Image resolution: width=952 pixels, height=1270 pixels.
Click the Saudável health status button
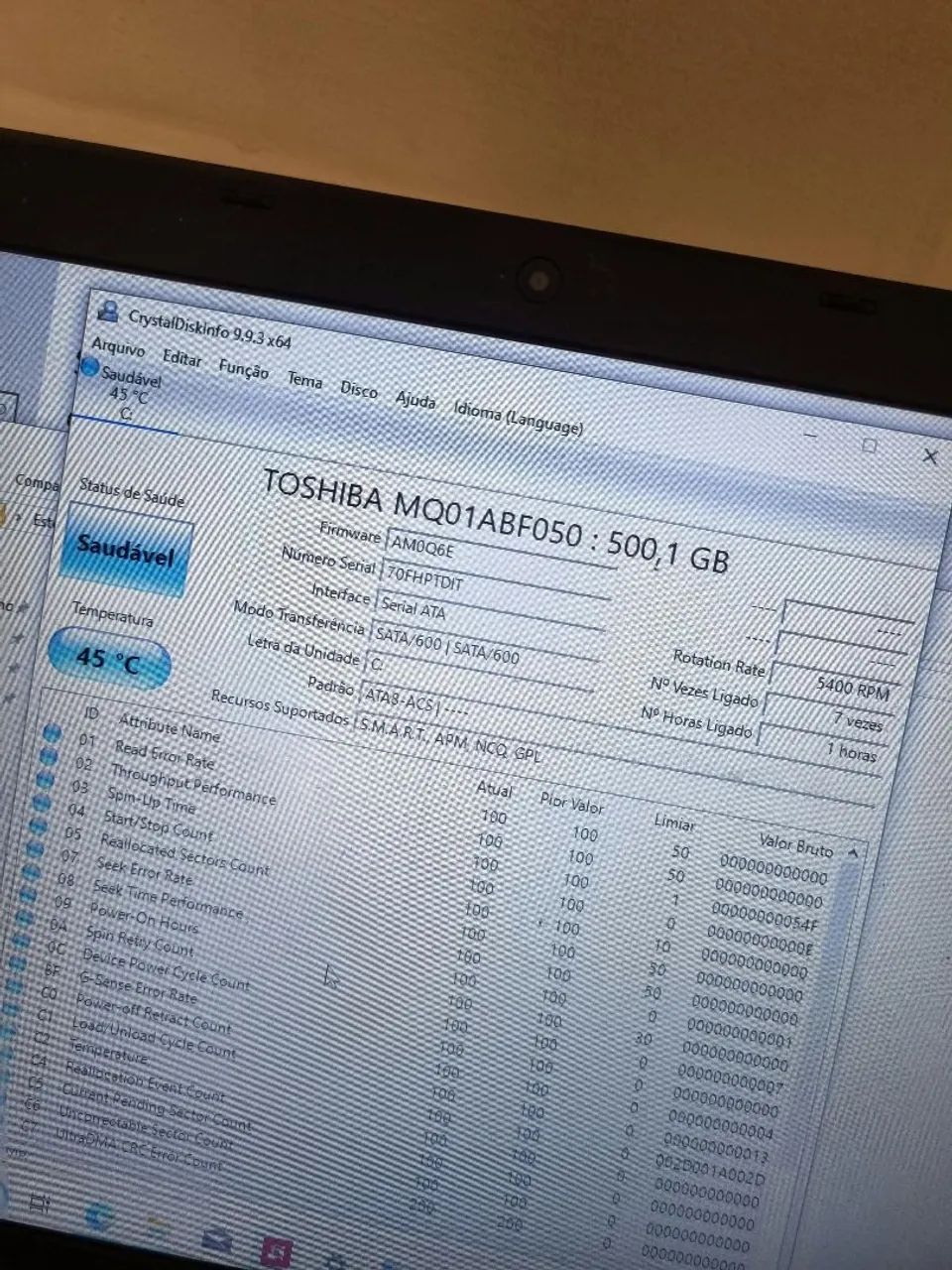(x=126, y=548)
